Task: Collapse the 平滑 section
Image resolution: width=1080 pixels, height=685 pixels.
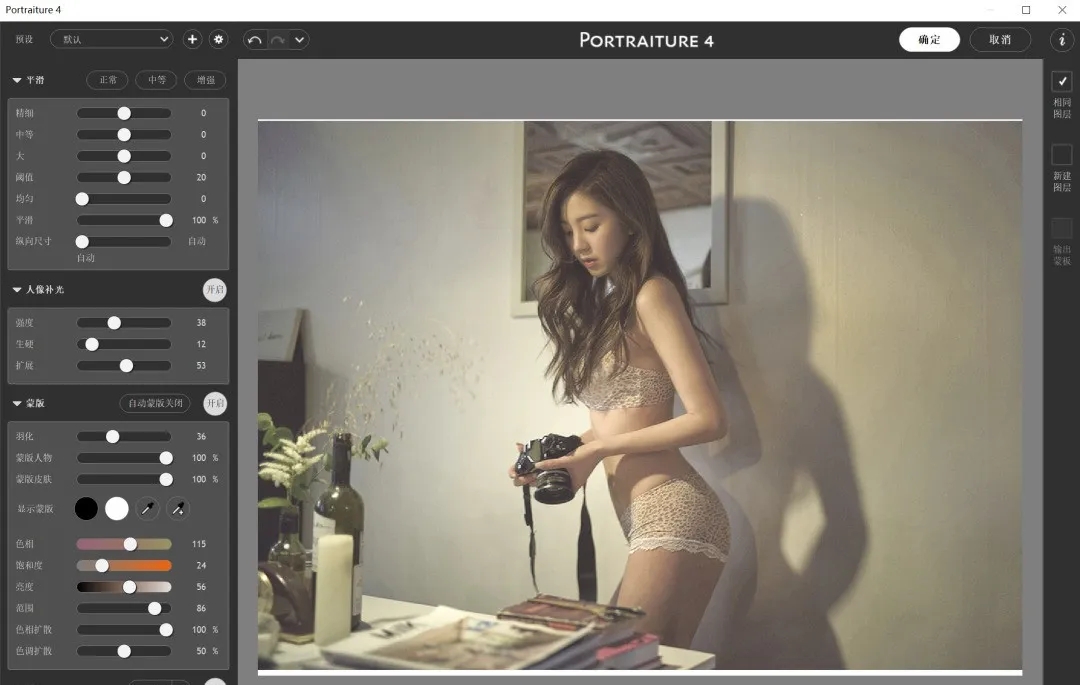Action: click(17, 80)
